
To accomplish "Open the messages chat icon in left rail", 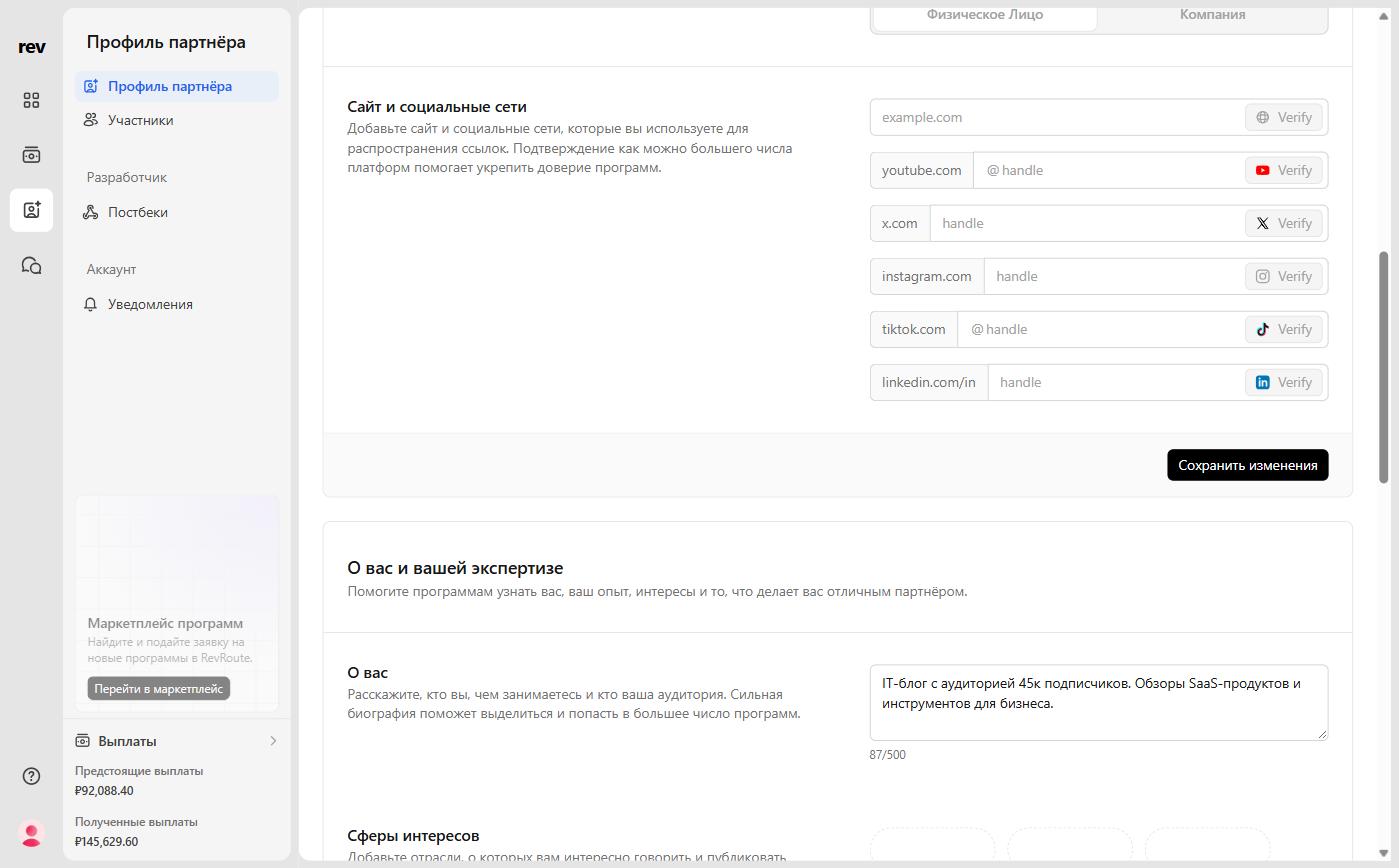I will pos(32,265).
